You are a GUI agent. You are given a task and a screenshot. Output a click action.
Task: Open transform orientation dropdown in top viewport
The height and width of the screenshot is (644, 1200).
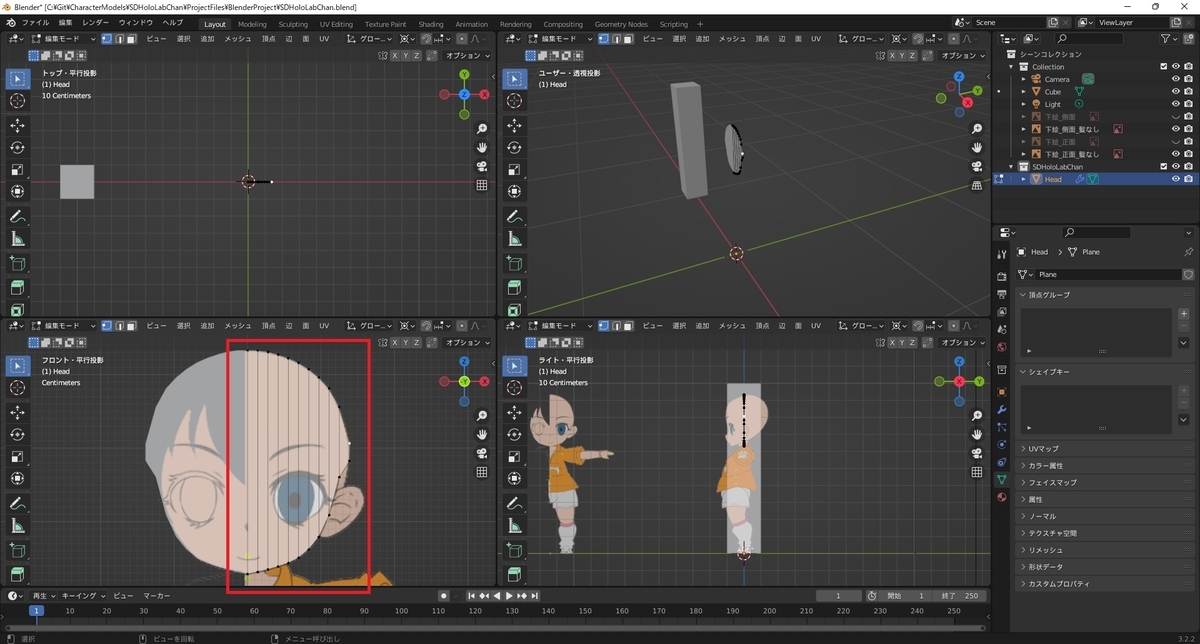pyautogui.click(x=370, y=39)
